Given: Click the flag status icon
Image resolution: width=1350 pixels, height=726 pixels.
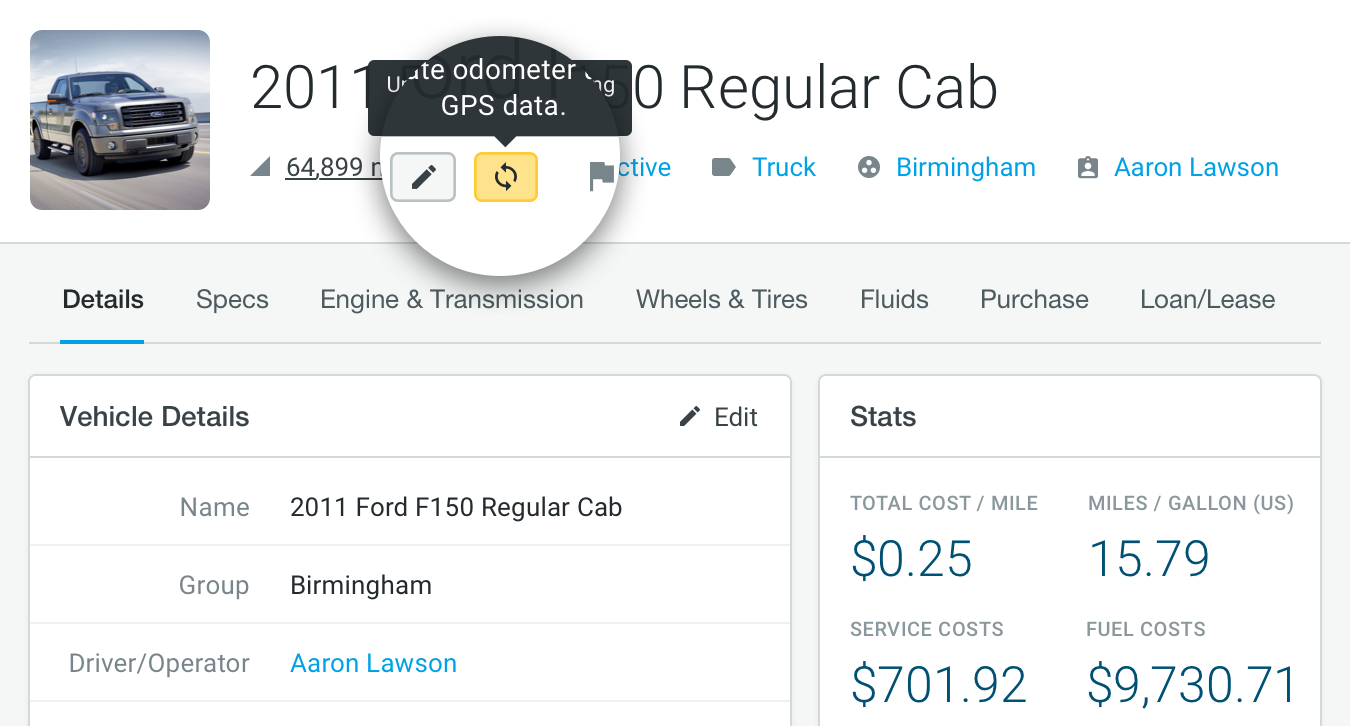Looking at the screenshot, I should tap(601, 176).
